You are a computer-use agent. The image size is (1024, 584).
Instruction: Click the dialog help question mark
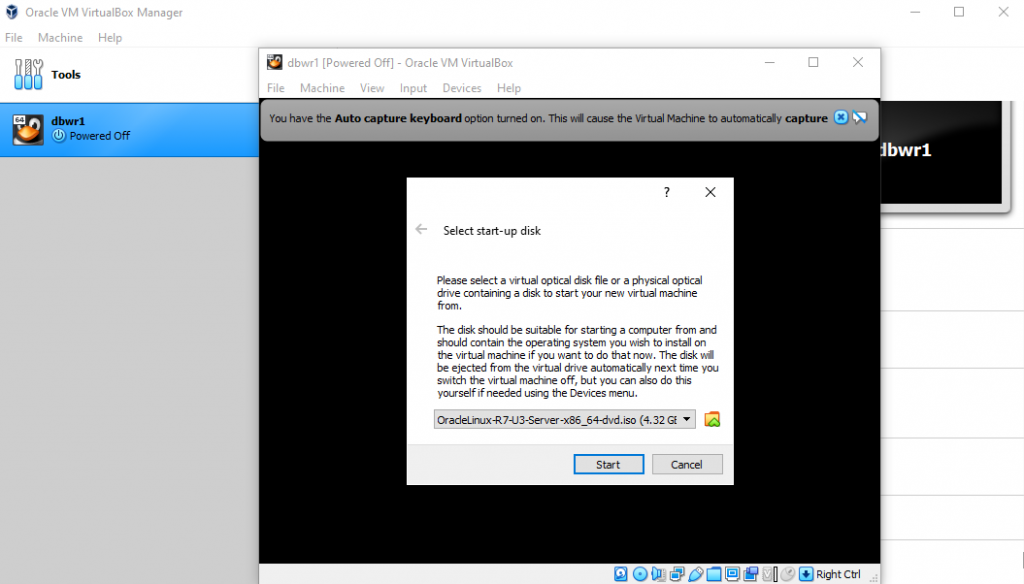pos(667,192)
